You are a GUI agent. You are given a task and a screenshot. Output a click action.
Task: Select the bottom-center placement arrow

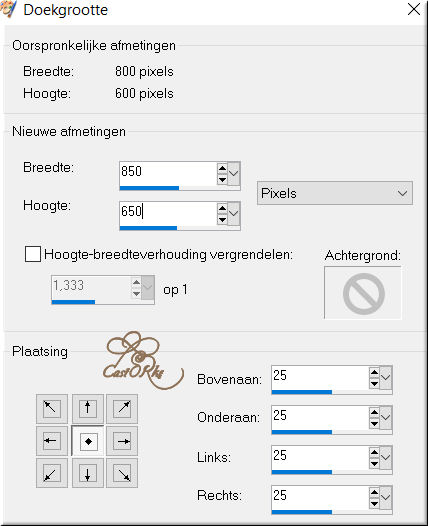[88, 473]
